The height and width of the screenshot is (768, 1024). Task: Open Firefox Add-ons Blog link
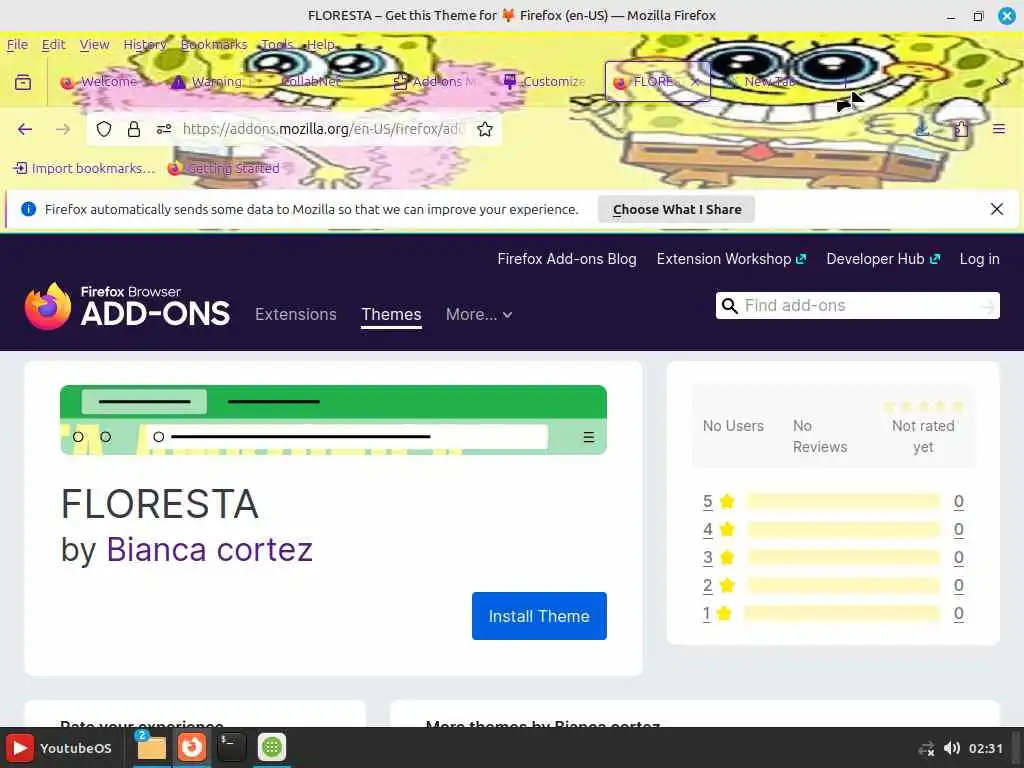click(567, 259)
